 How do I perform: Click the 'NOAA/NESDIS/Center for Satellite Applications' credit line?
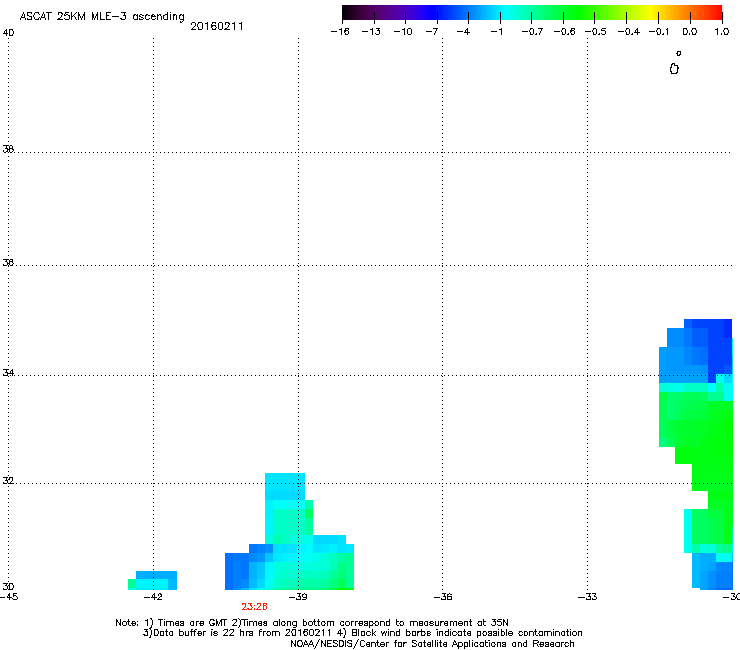point(432,644)
